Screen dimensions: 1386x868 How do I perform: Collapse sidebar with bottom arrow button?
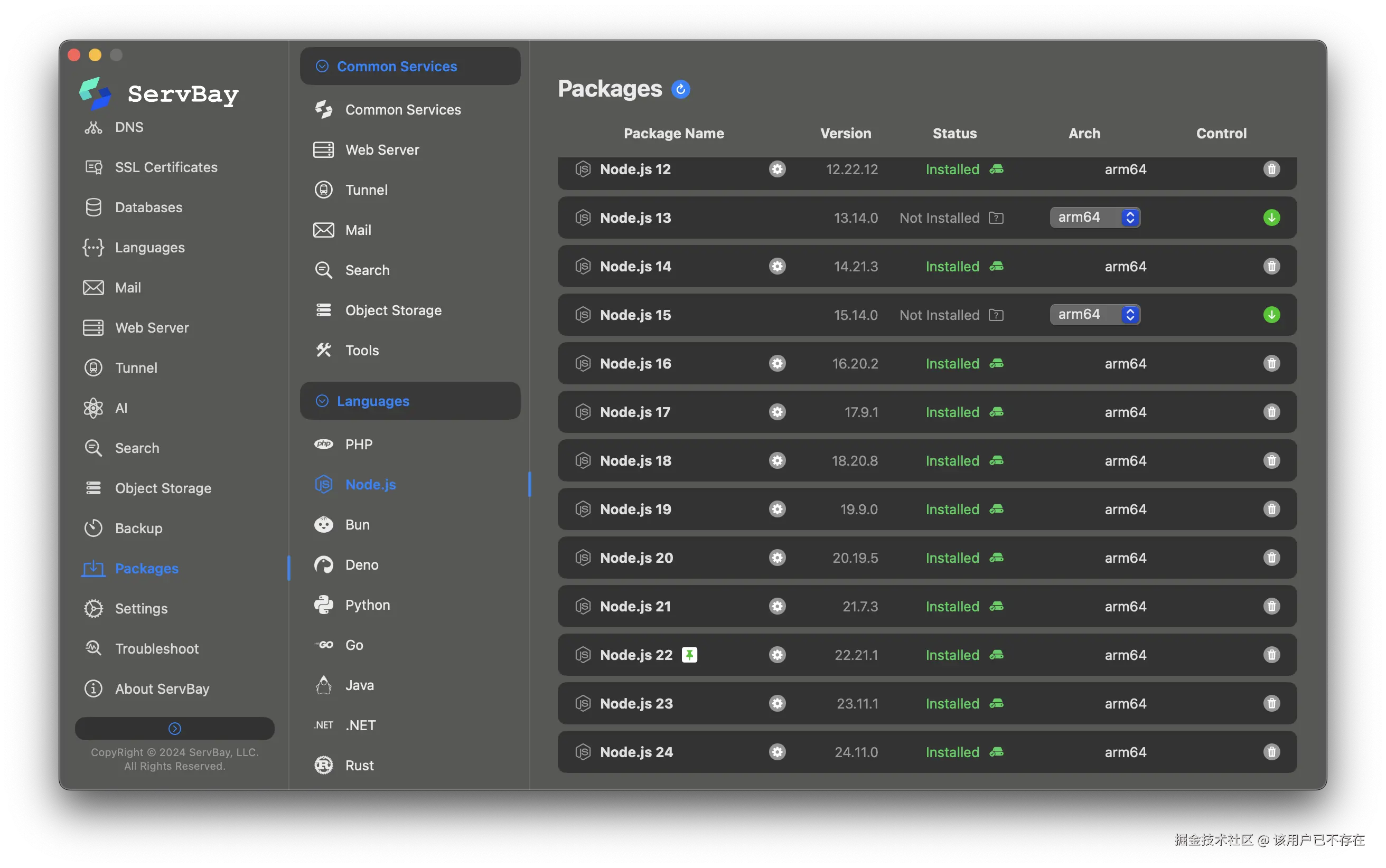coord(174,729)
